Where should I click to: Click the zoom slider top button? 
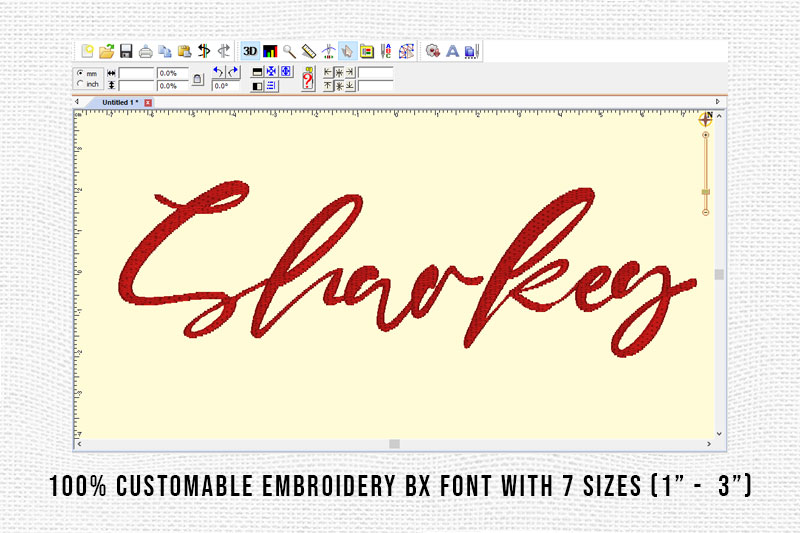tap(706, 135)
